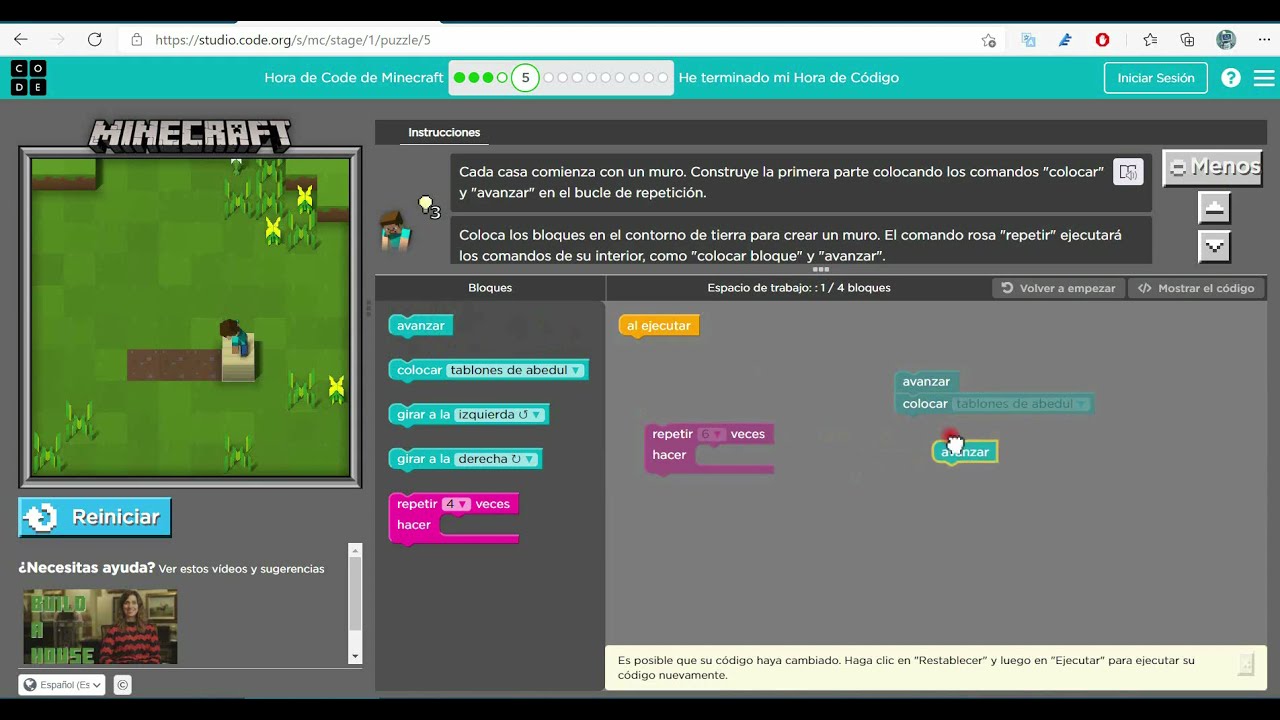Click the site lock icon
1280x720 pixels.
click(137, 40)
